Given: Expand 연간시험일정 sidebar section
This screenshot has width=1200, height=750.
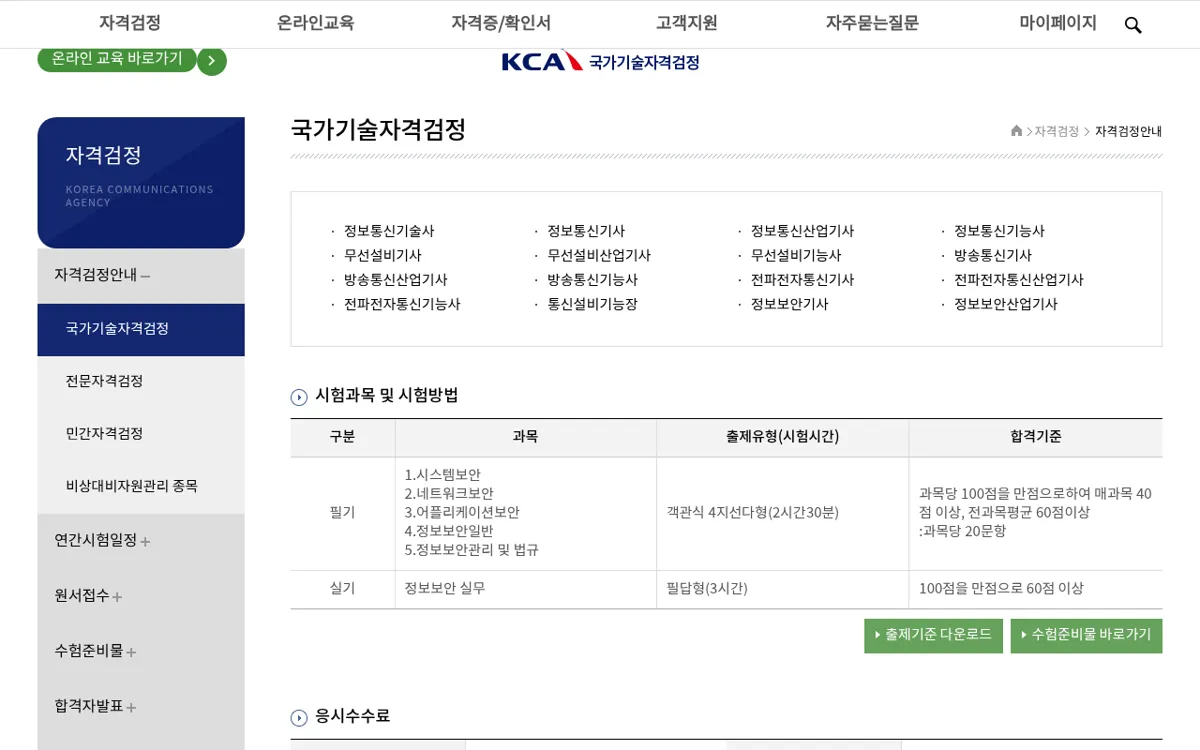Looking at the screenshot, I should [x=141, y=541].
